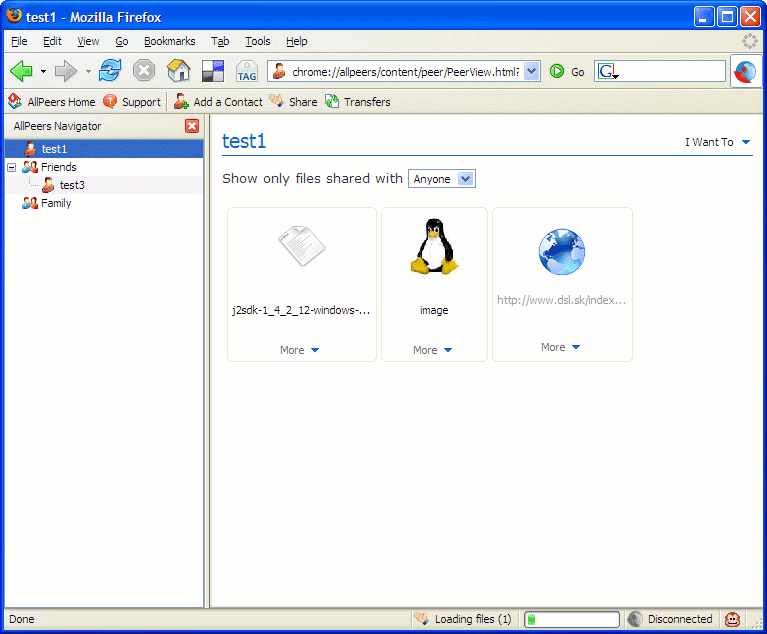Select the Friends group label
The width and height of the screenshot is (767, 634).
[59, 167]
